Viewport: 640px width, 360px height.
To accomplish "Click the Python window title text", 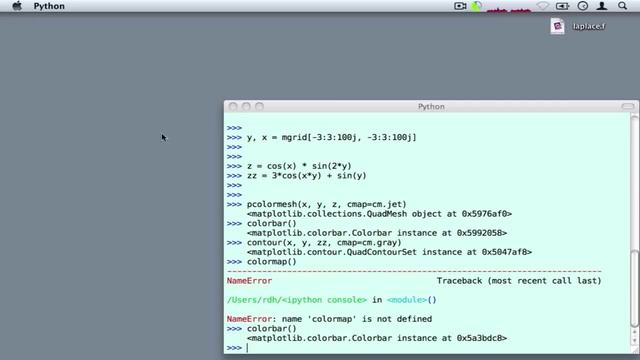I will pyautogui.click(x=431, y=107).
